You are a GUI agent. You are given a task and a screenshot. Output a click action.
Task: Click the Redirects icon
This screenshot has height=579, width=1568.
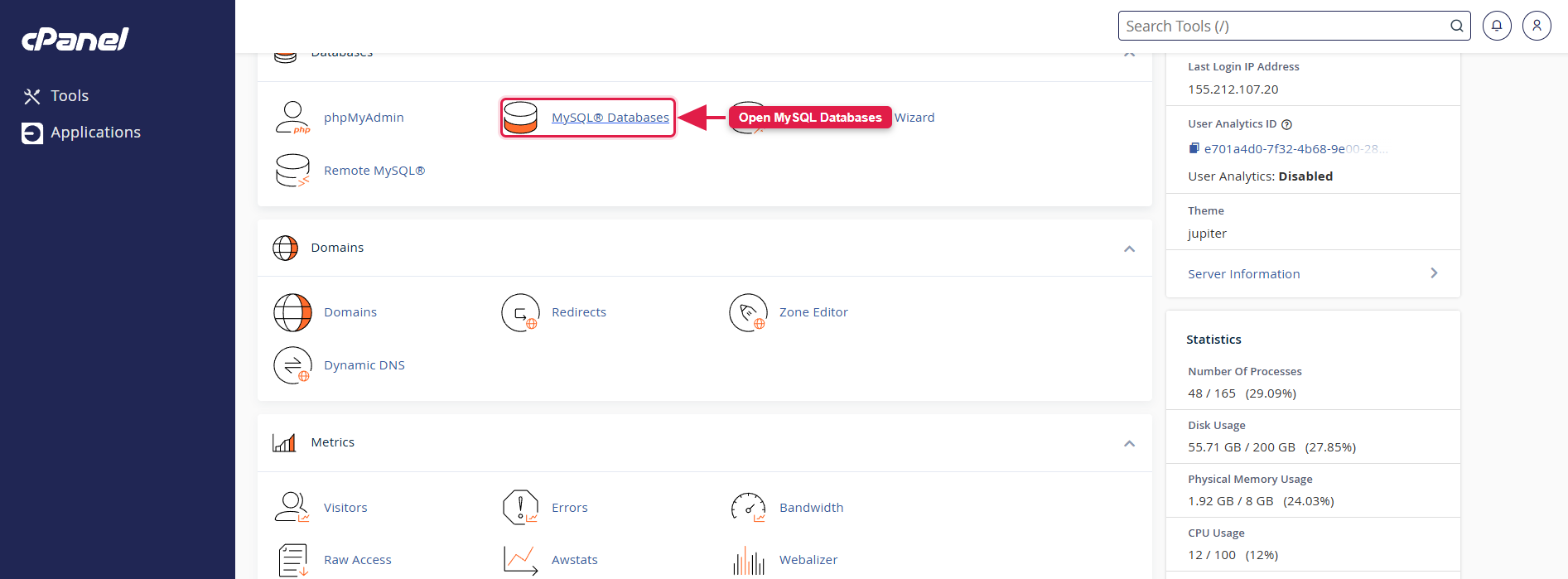pos(521,312)
